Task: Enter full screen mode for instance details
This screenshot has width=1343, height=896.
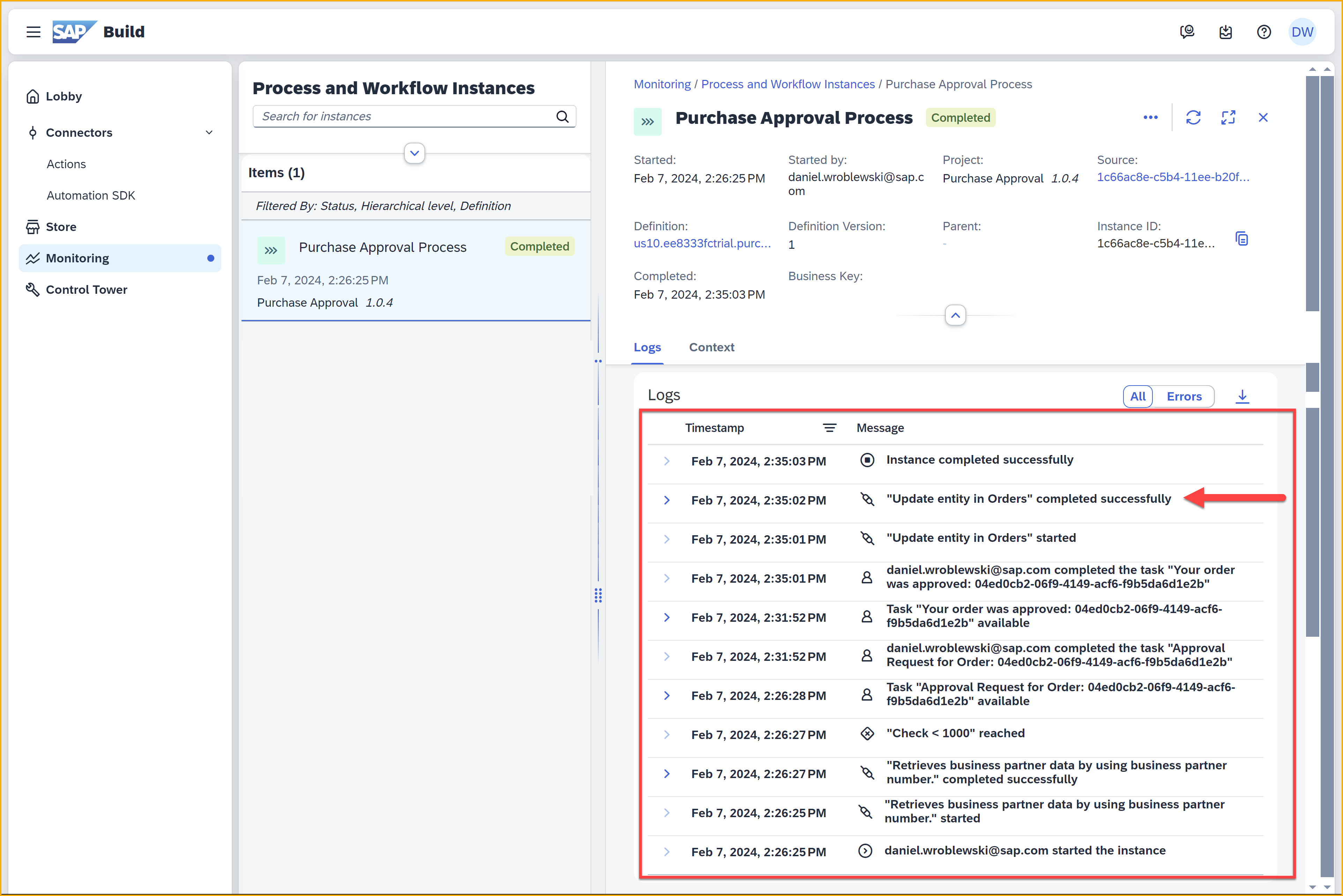Action: [x=1228, y=118]
